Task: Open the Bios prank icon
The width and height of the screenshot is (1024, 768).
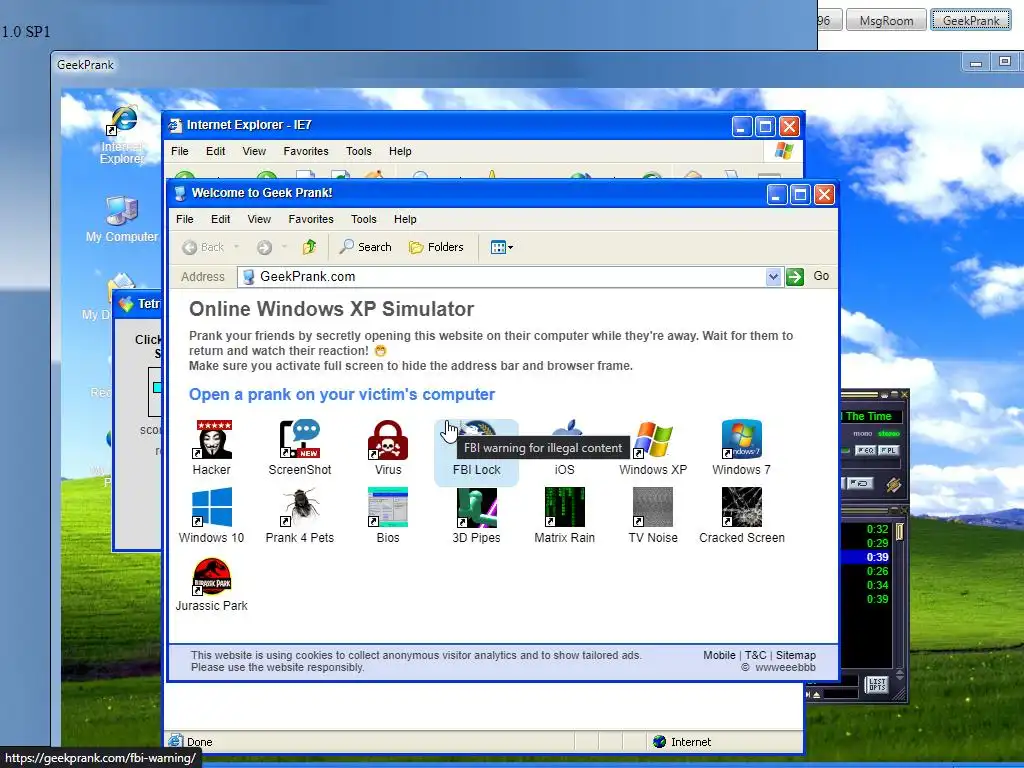Action: click(x=388, y=515)
